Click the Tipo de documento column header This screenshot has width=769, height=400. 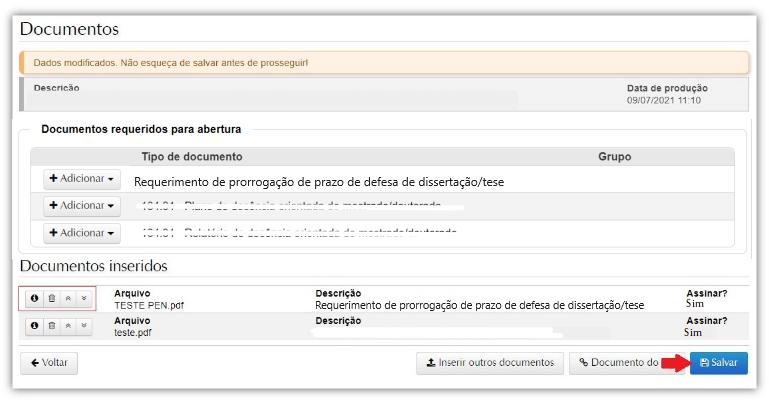(x=191, y=157)
